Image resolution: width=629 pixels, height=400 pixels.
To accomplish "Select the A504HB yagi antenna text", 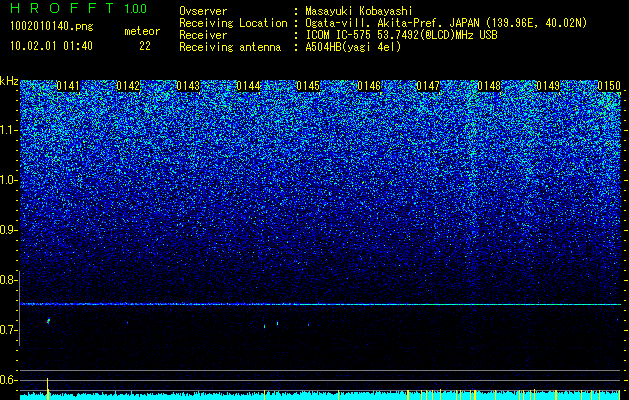I will coord(353,47).
